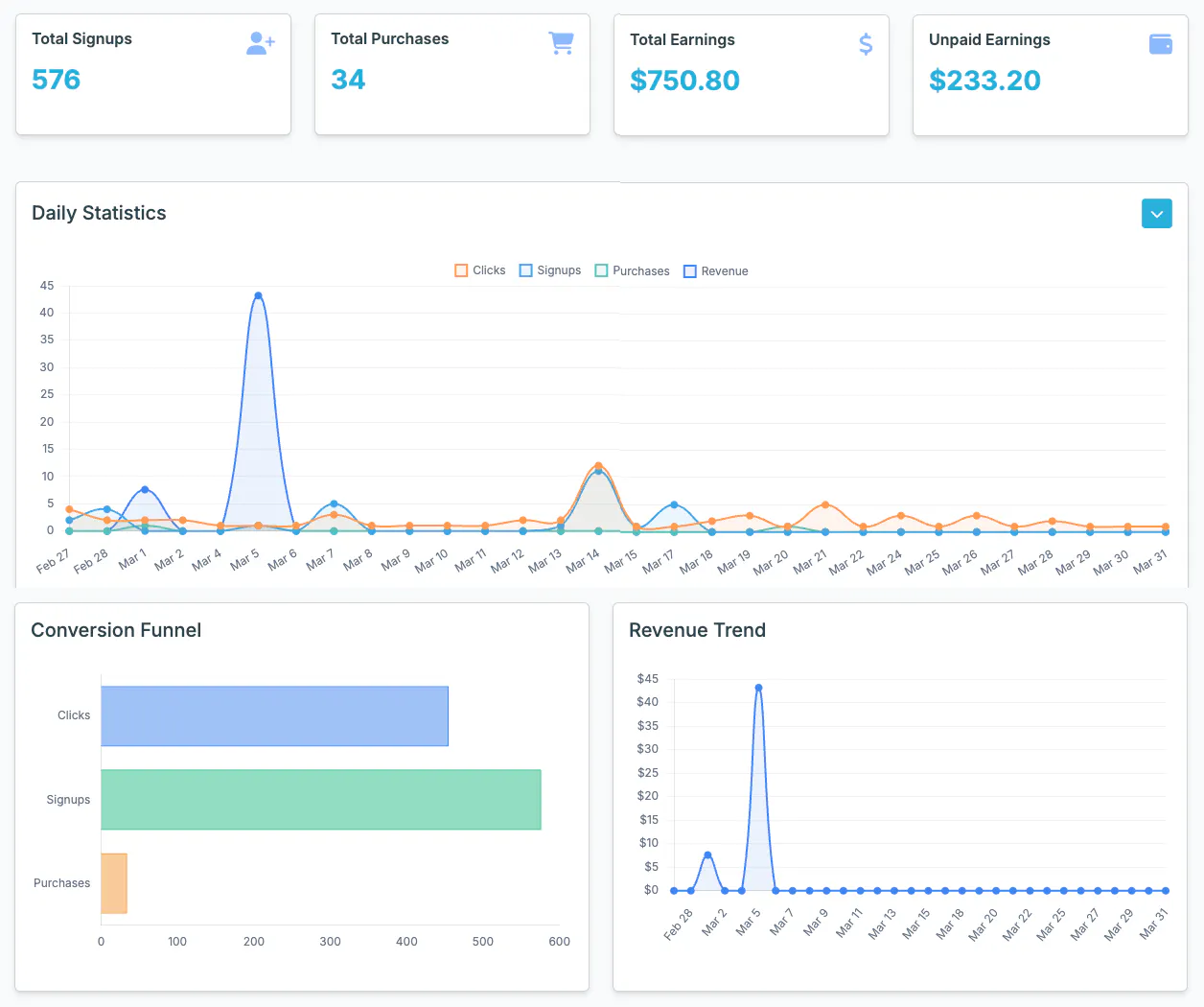Toggle the Purchases series in the chart legend
Viewport: 1204px width, 1007px height.
633,270
